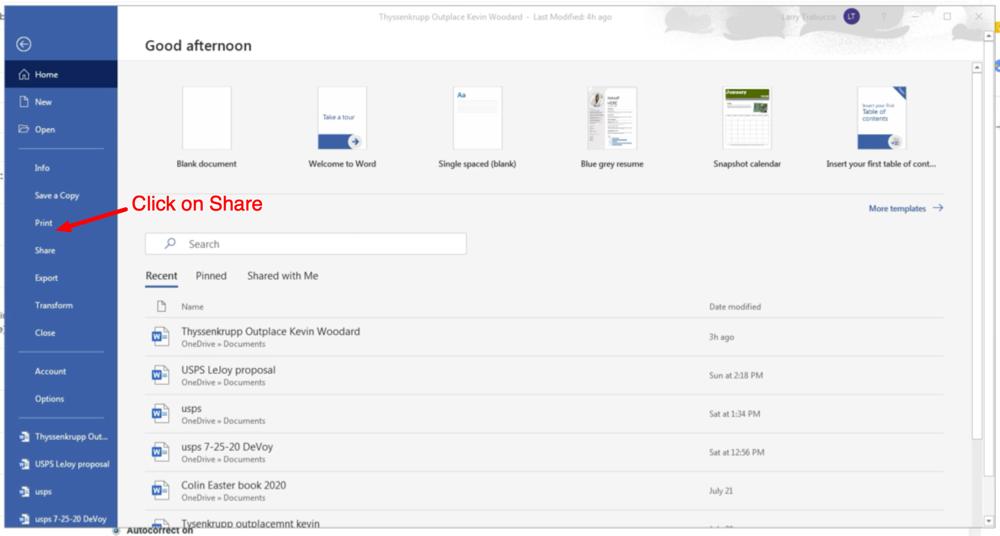This screenshot has height=536, width=1000.
Task: Click the document icon in Name column header
Action: coord(161,307)
